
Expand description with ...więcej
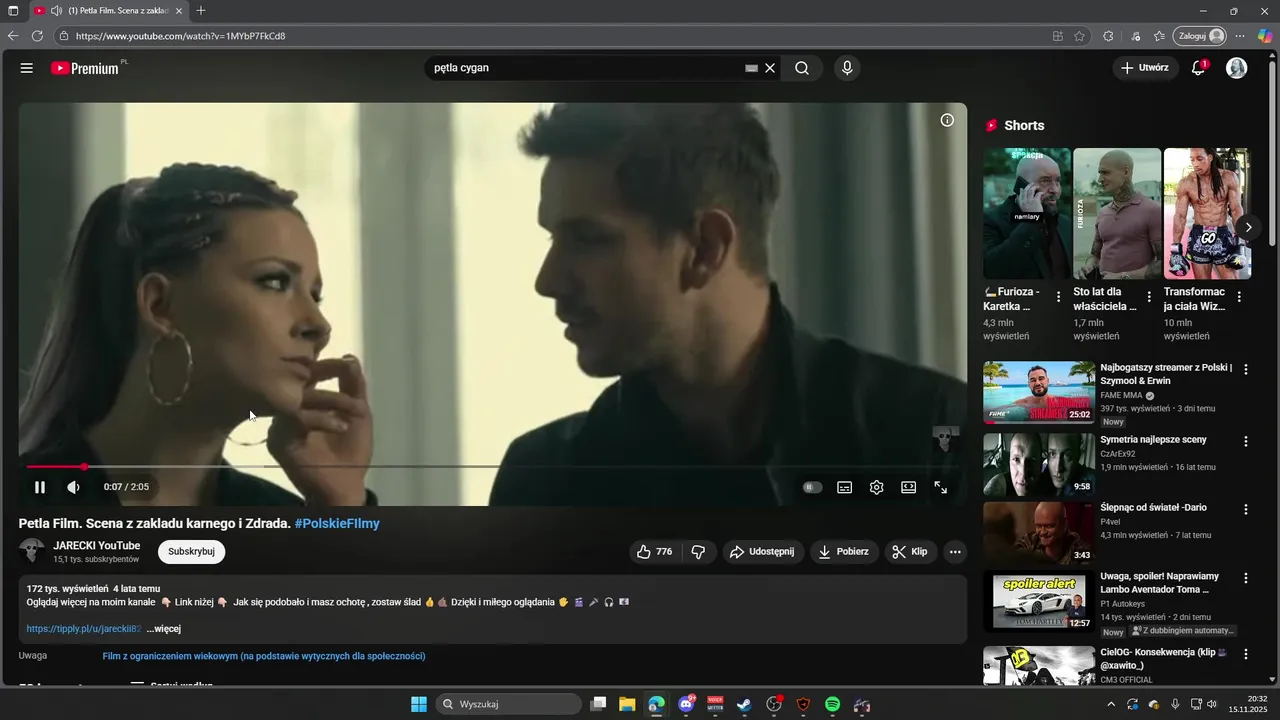[x=164, y=629]
